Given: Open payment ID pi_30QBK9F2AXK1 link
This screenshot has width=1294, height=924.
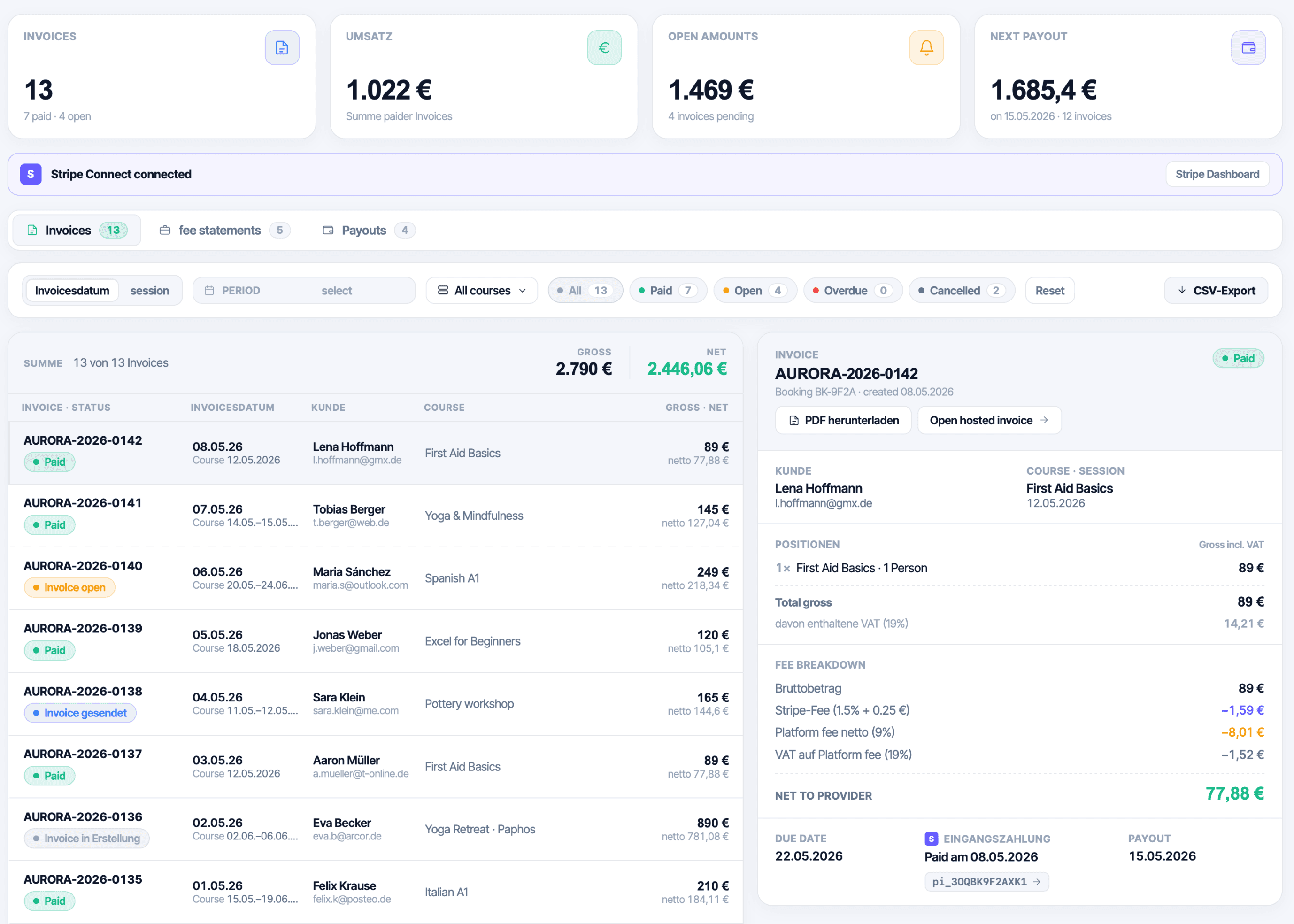Looking at the screenshot, I should click(986, 881).
